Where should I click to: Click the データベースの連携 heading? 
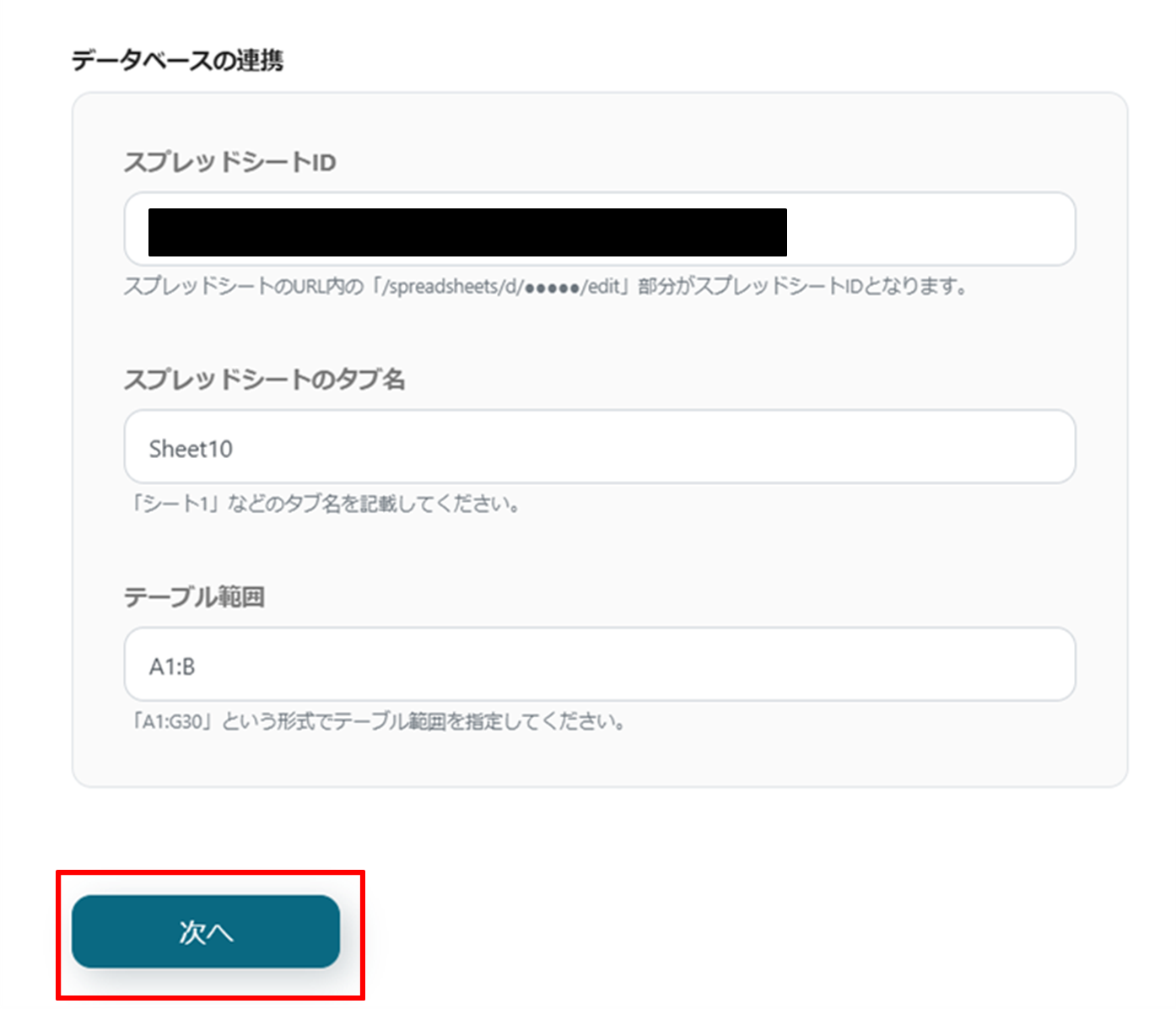177,61
